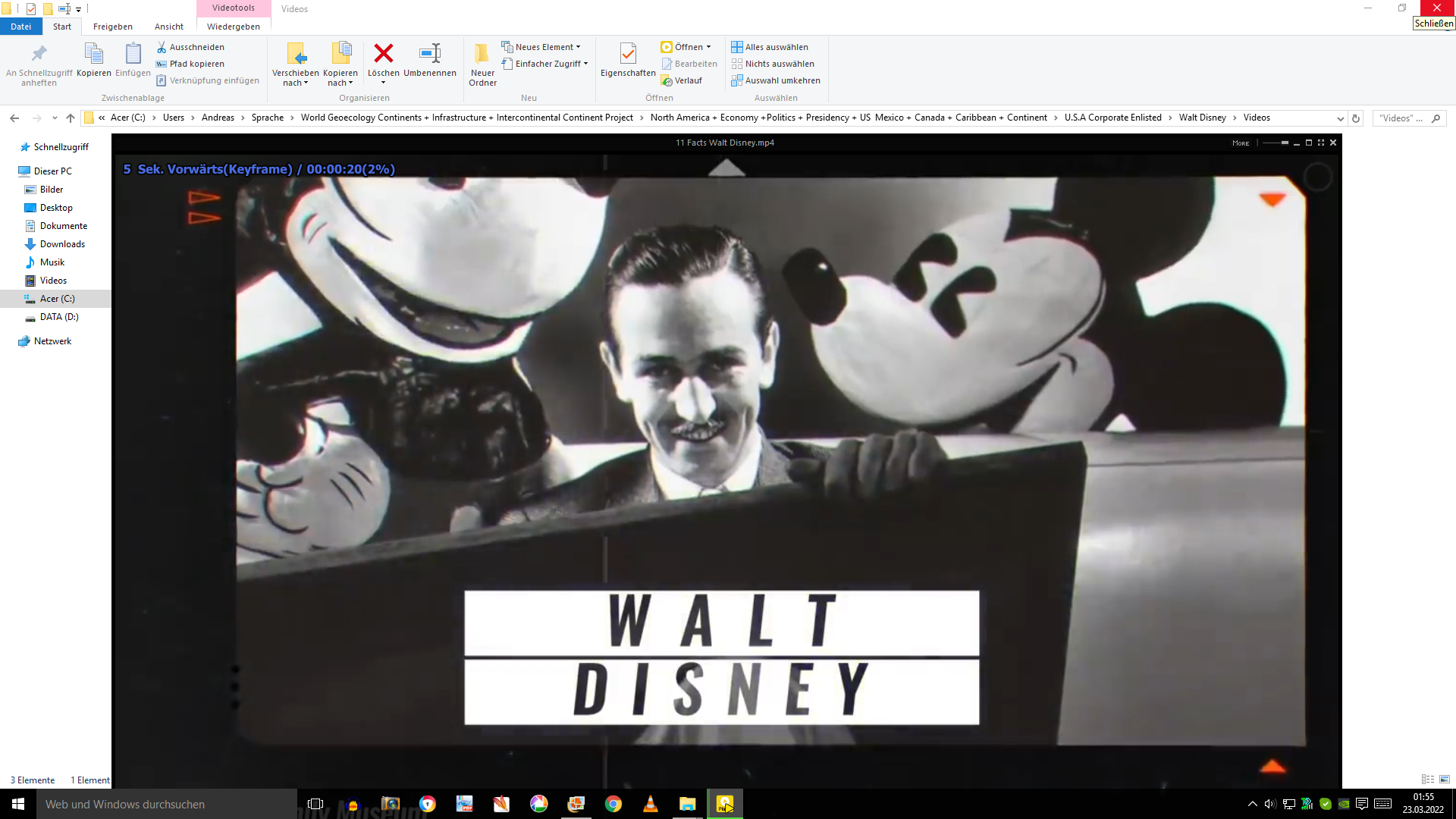Viewport: 1456px width, 819px height.
Task: Switch to the Wiedergeben tab
Action: [x=234, y=27]
